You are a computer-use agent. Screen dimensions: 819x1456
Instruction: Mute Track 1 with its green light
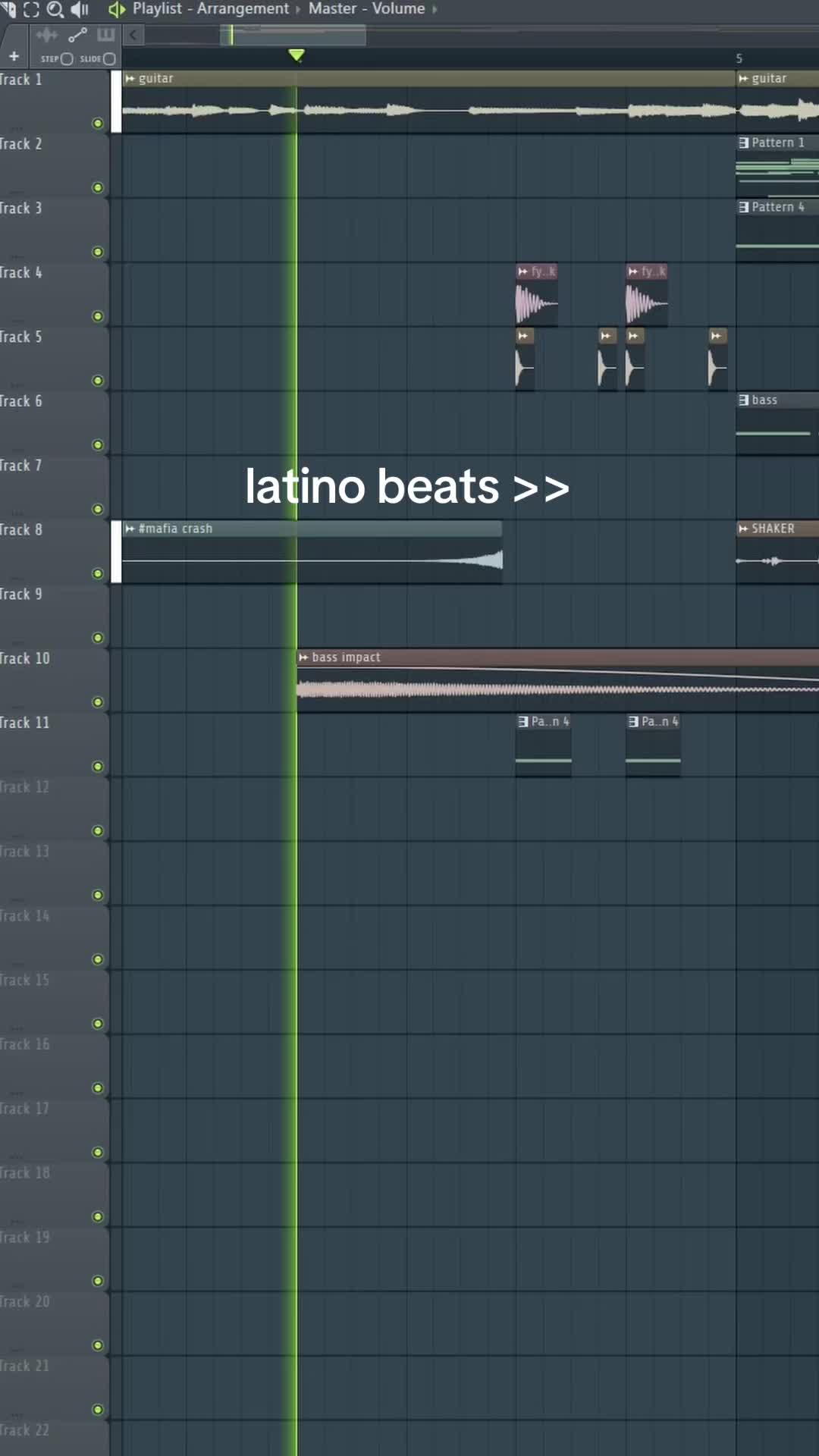click(97, 123)
